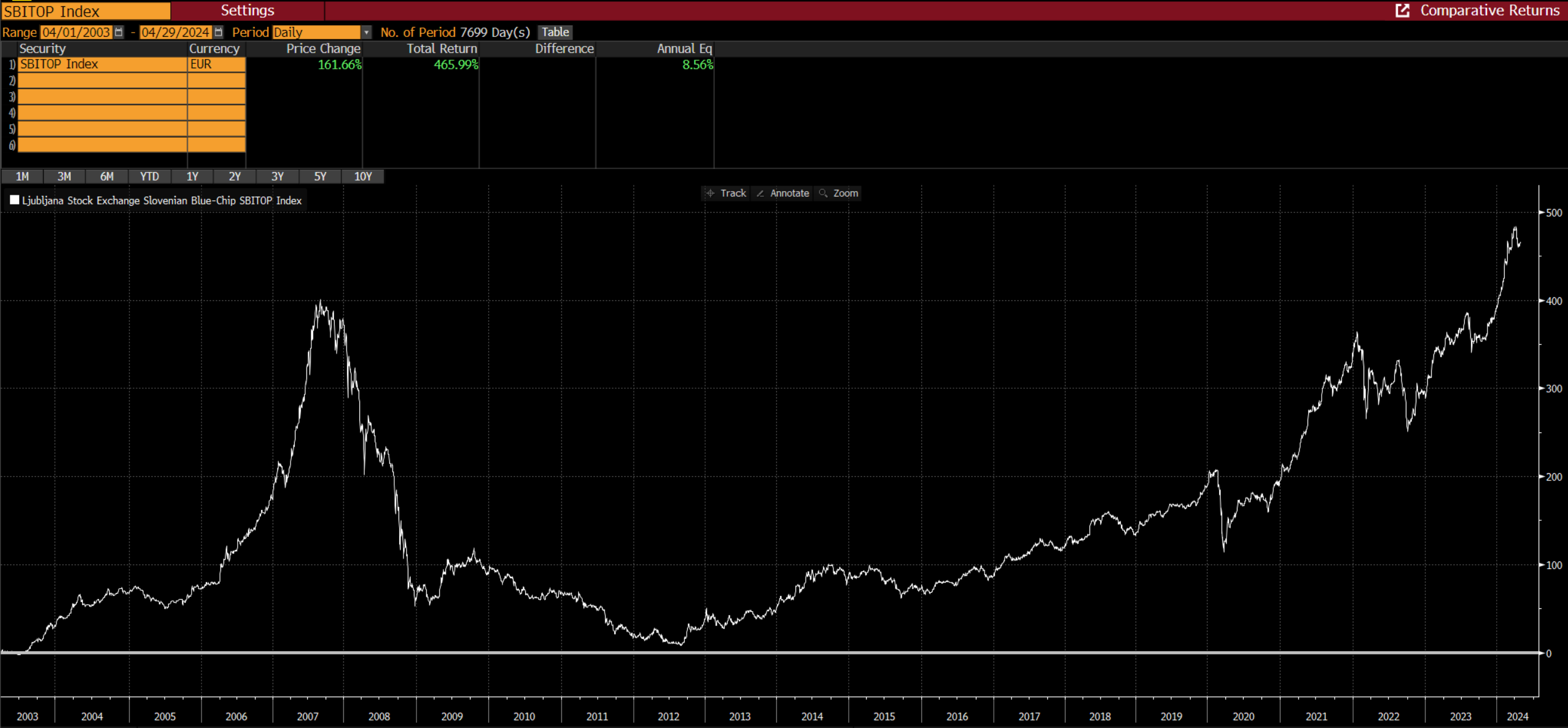The height and width of the screenshot is (728, 1568).
Task: Click the 7699 Day(s) period count
Action: 495,32
